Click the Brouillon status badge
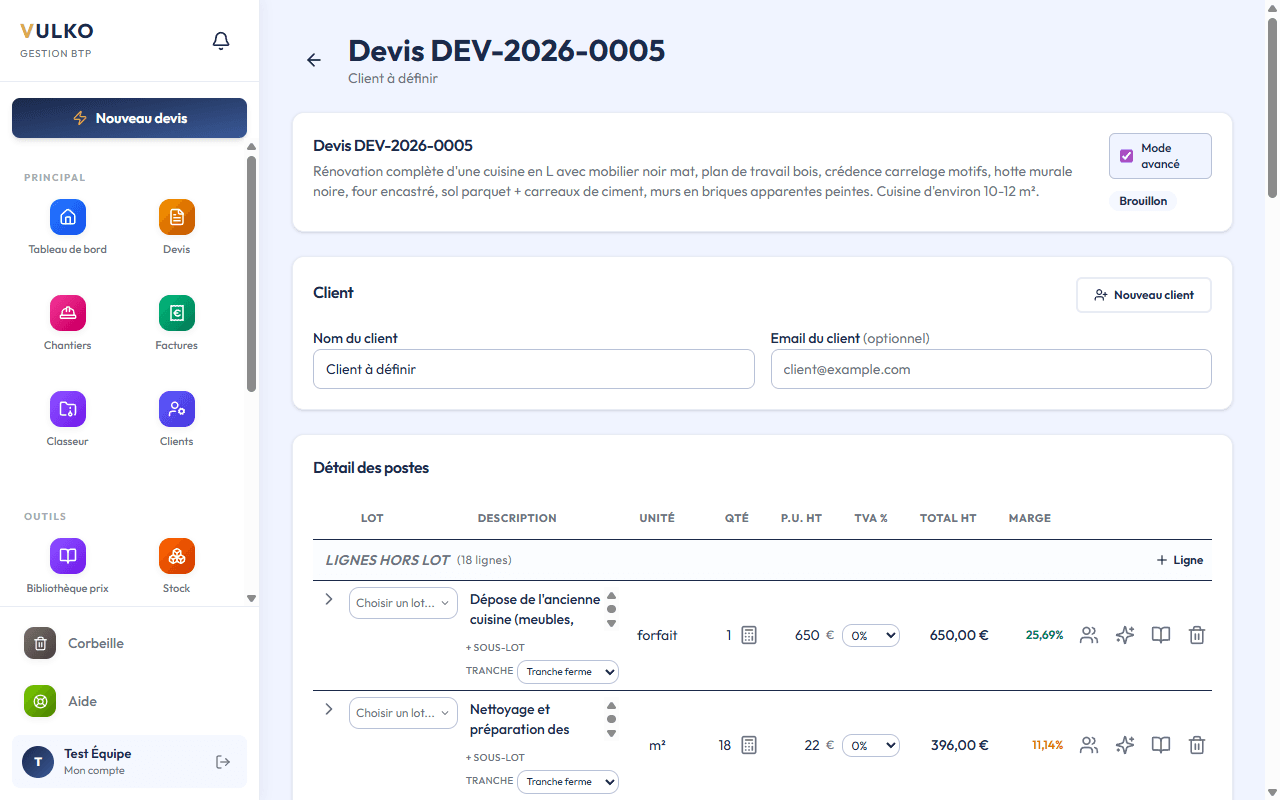The height and width of the screenshot is (800, 1280). (1143, 201)
